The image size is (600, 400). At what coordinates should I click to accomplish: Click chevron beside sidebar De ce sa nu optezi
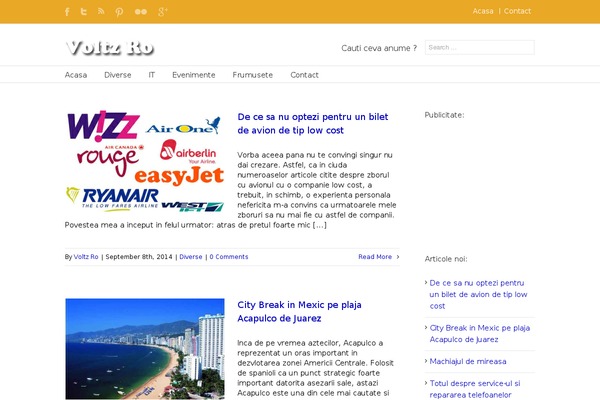pos(426,282)
